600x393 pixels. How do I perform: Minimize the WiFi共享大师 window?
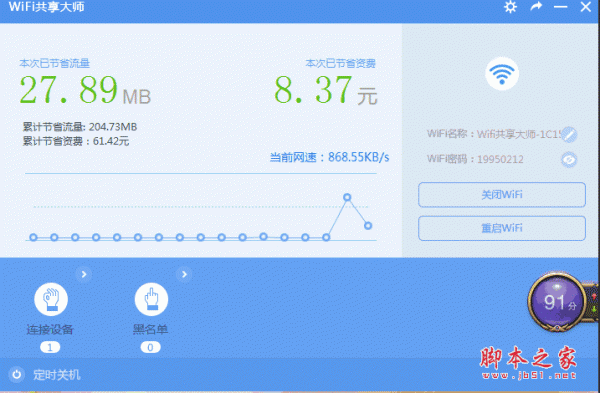point(561,7)
